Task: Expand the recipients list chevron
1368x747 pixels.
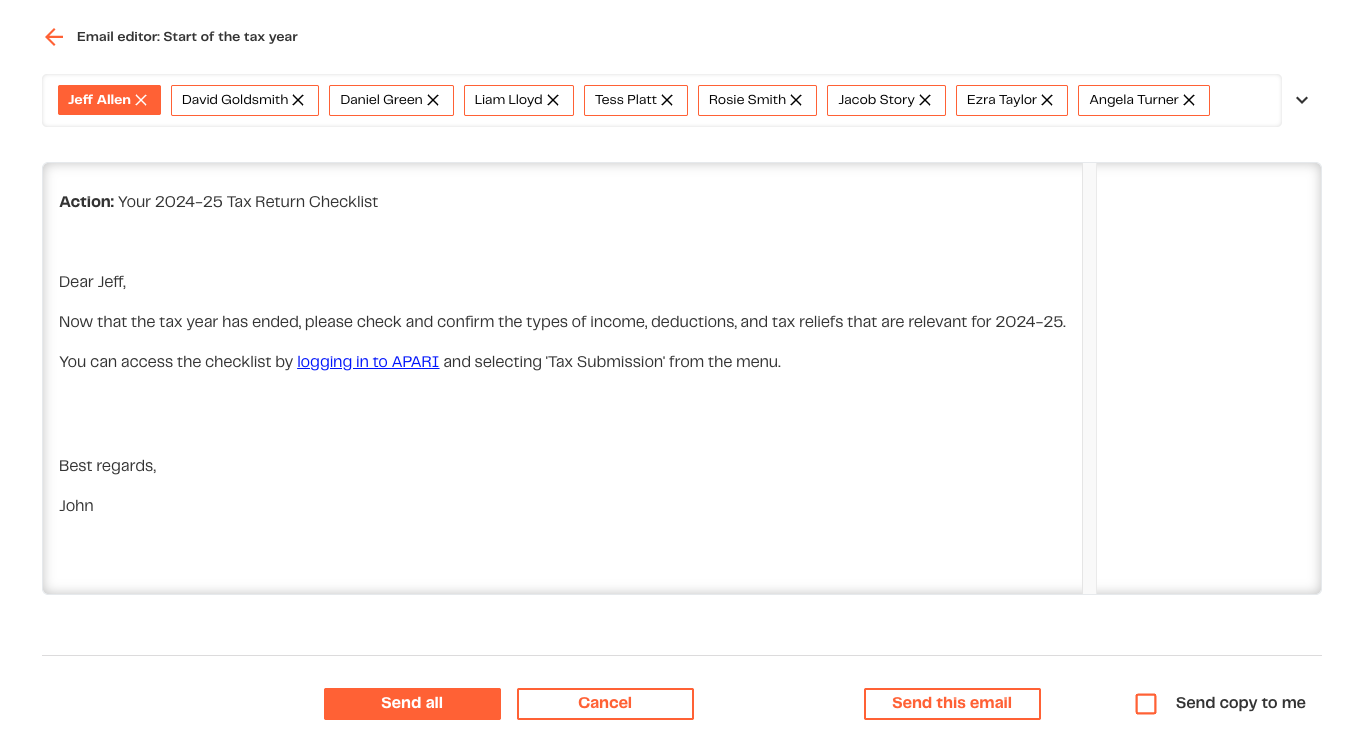Action: click(1302, 100)
